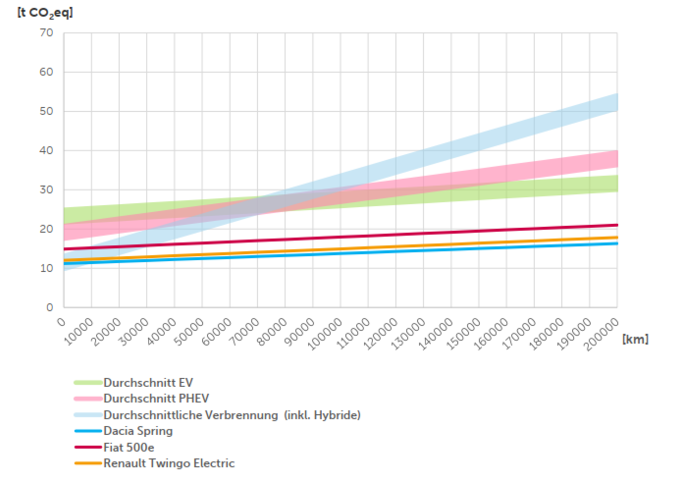Click the x-axis label 10000

coord(79,331)
